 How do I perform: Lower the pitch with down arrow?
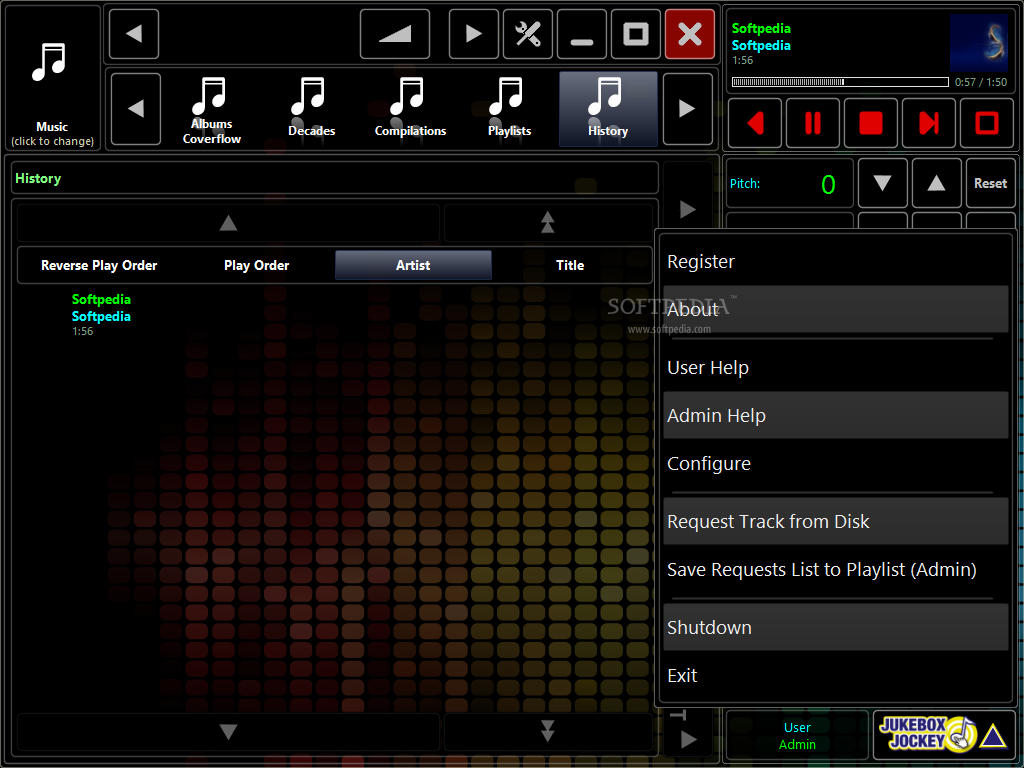click(x=882, y=184)
